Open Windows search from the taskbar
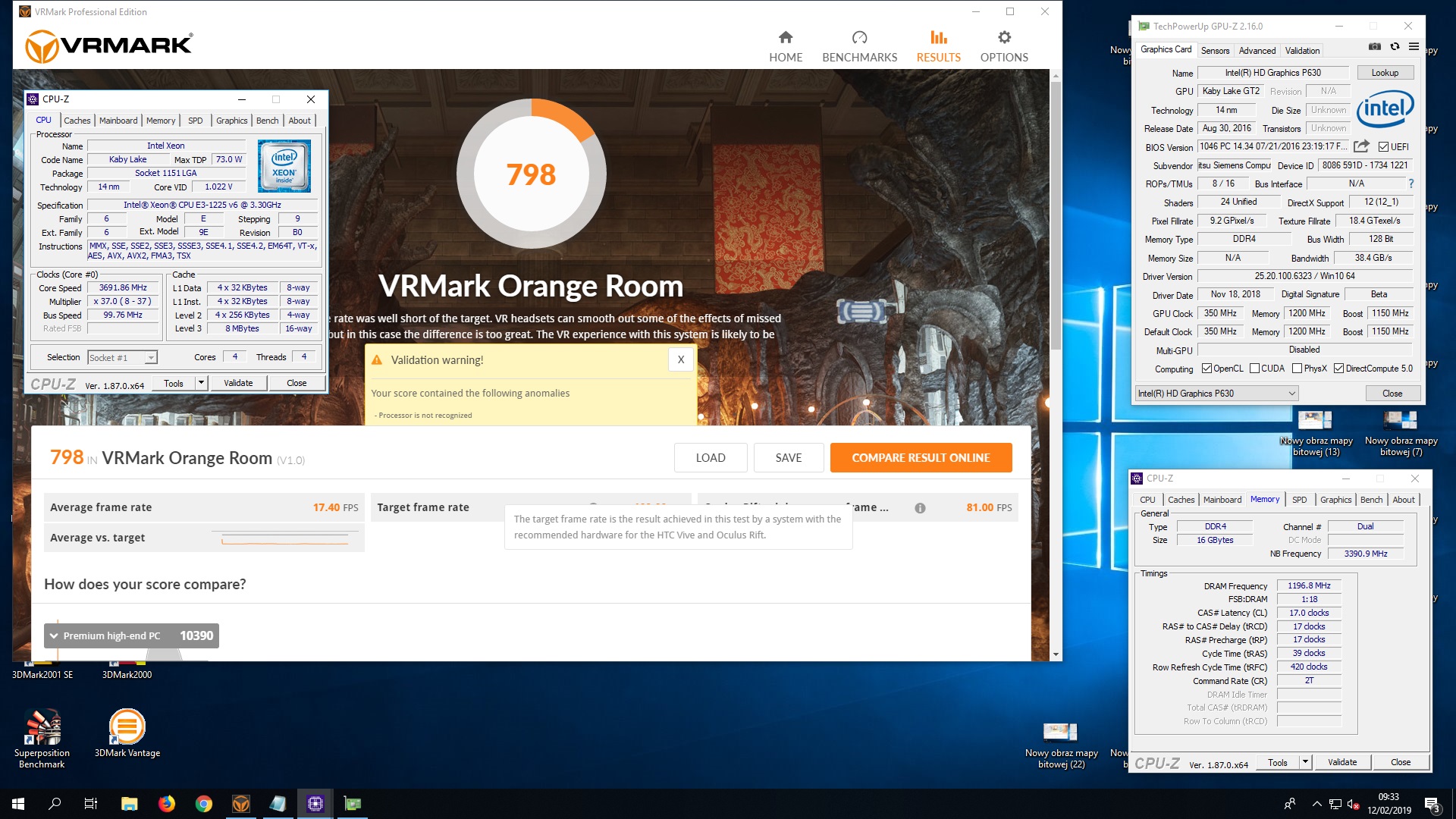The height and width of the screenshot is (819, 1456). click(55, 804)
